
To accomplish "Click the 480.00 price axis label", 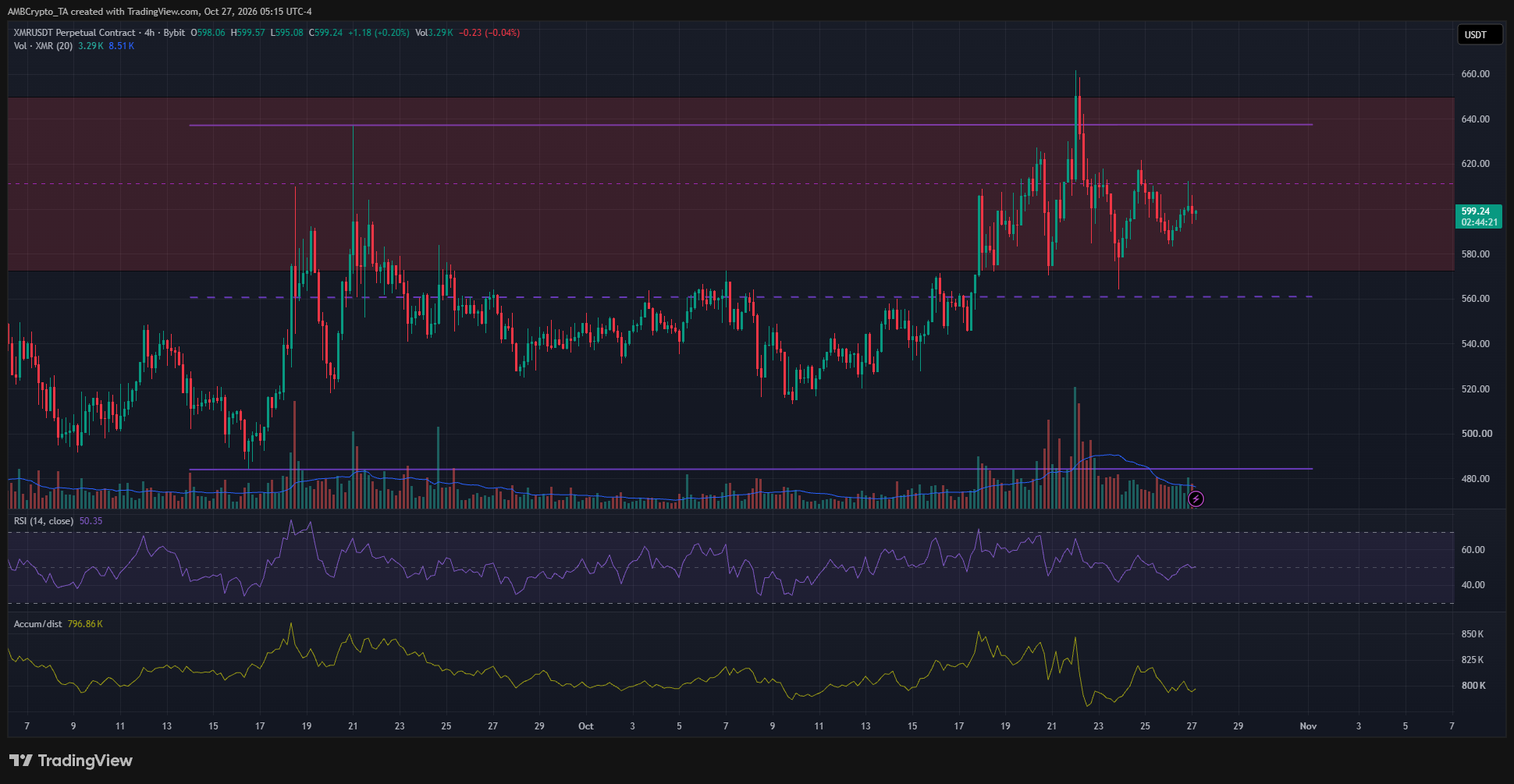I will tap(1476, 479).
